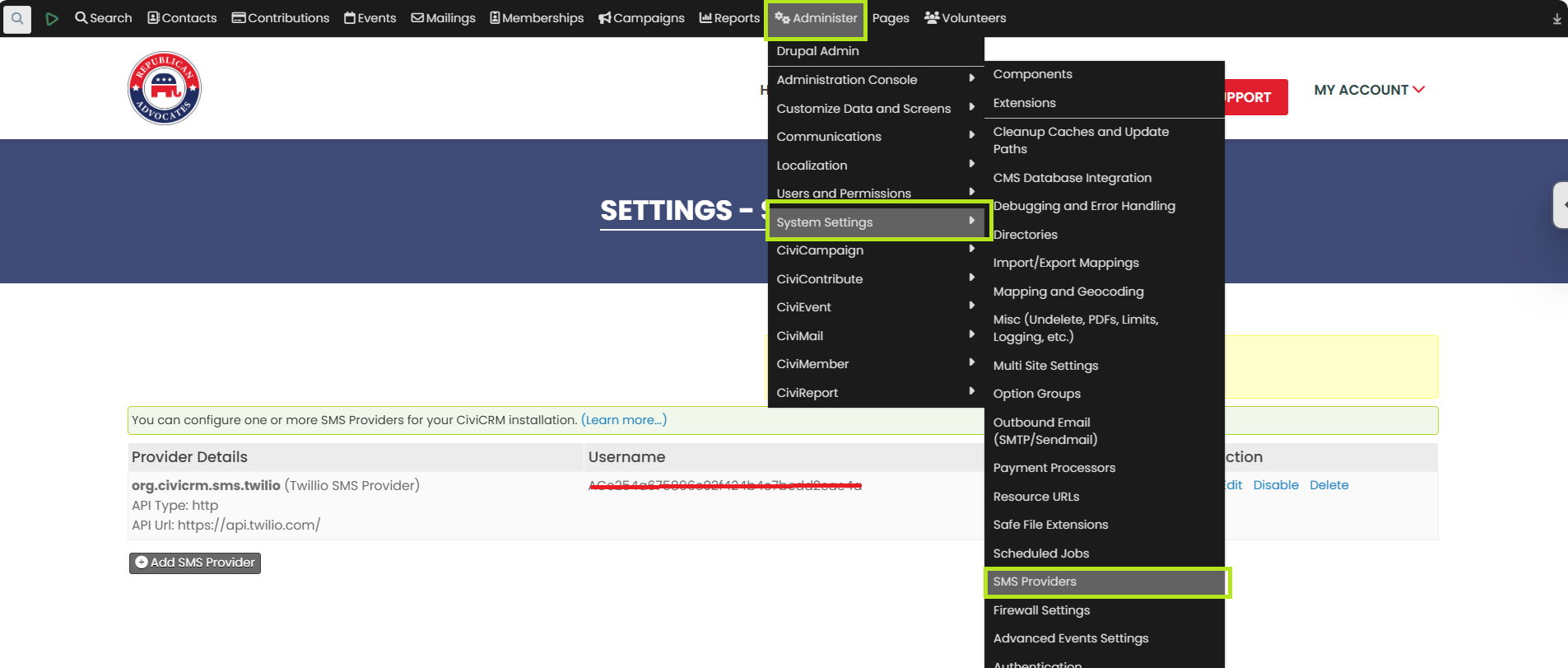
Task: Select Extensions in submenu
Action: 1104,103
